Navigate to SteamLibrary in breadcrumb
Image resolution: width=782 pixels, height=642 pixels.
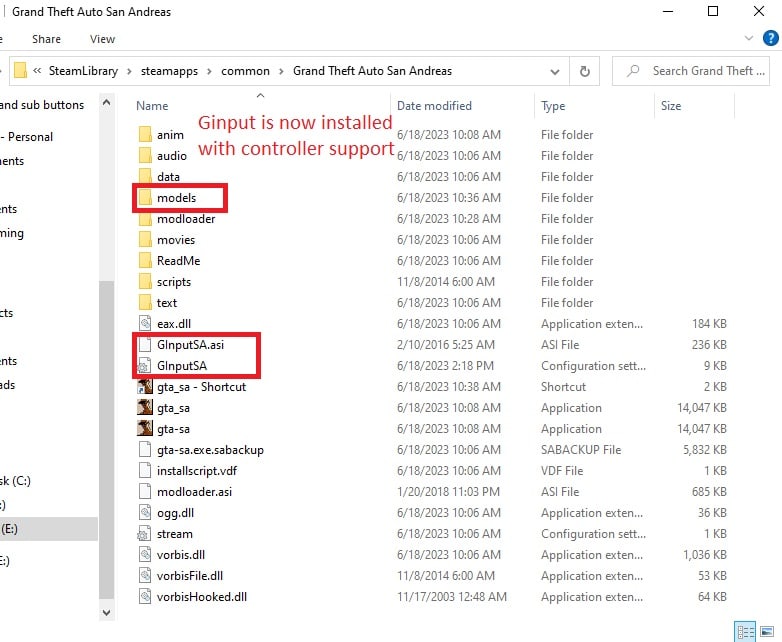pos(83,71)
